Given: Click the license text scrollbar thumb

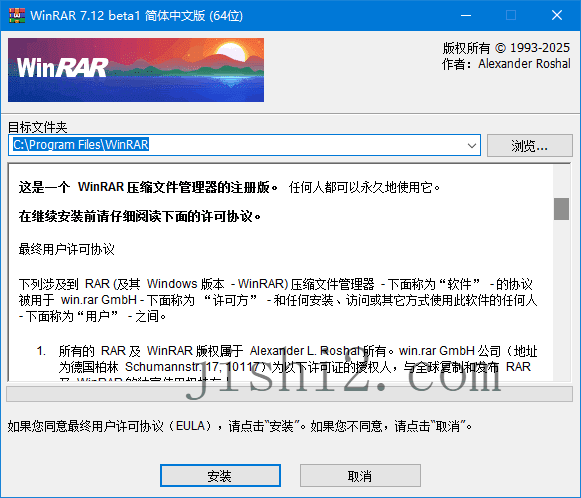Looking at the screenshot, I should coord(561,209).
